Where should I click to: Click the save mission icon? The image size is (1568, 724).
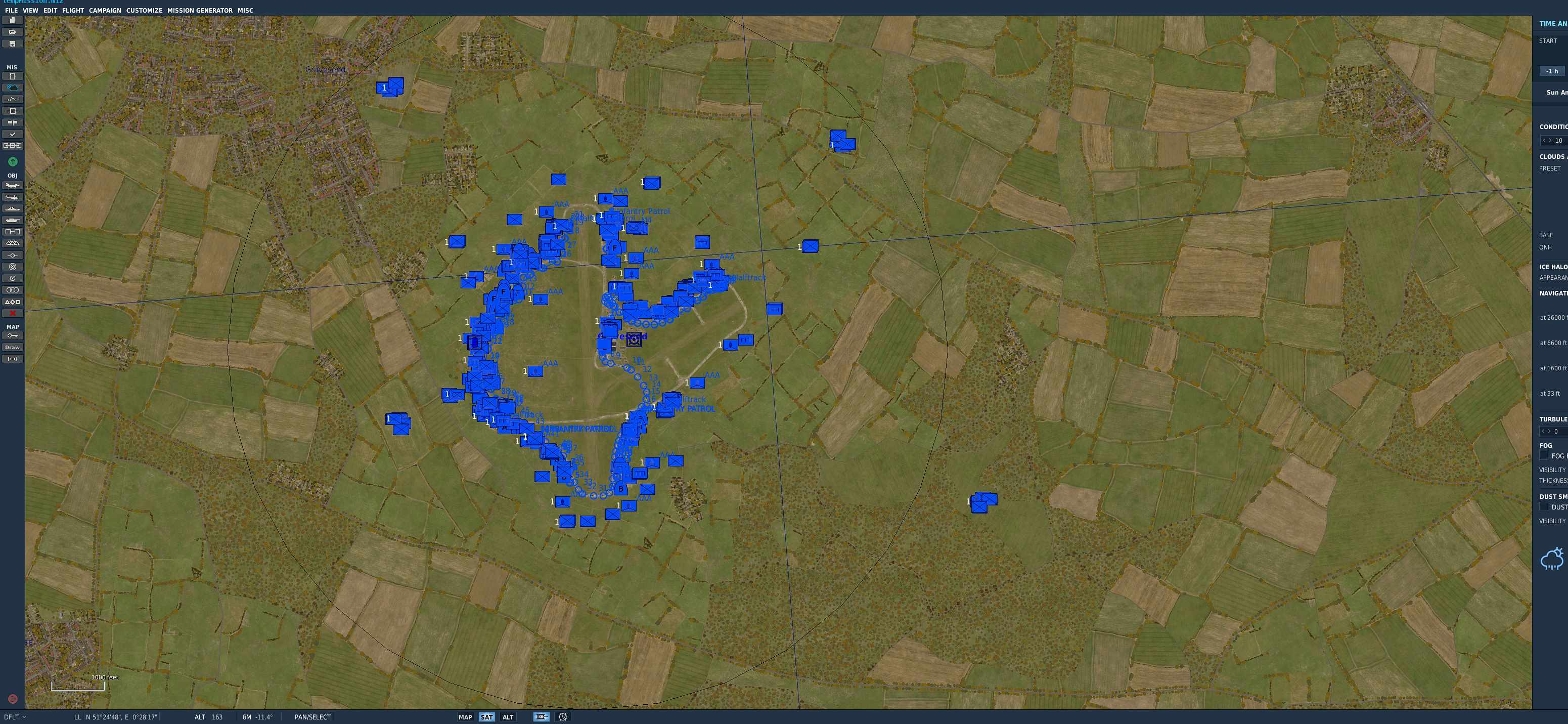click(x=12, y=43)
